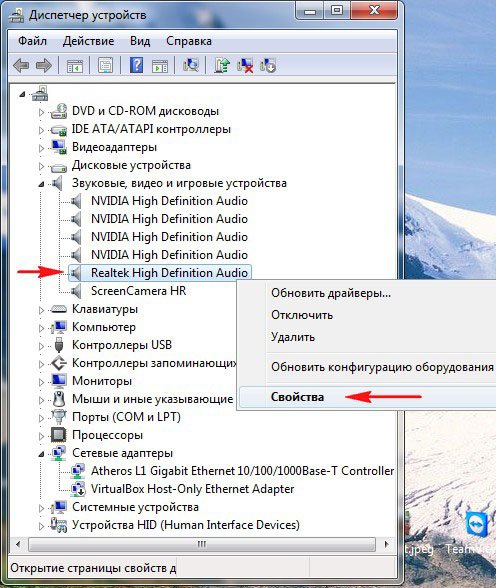Select Отключить in the context menu
The width and height of the screenshot is (496, 588).
[x=302, y=315]
